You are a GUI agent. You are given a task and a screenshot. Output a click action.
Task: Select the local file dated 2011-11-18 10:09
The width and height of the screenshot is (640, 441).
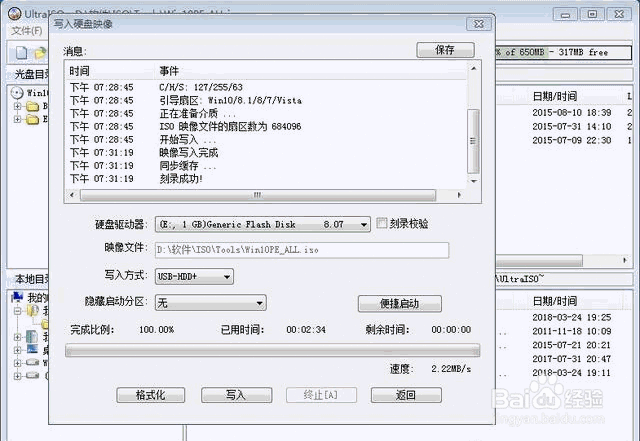pyautogui.click(x=564, y=331)
